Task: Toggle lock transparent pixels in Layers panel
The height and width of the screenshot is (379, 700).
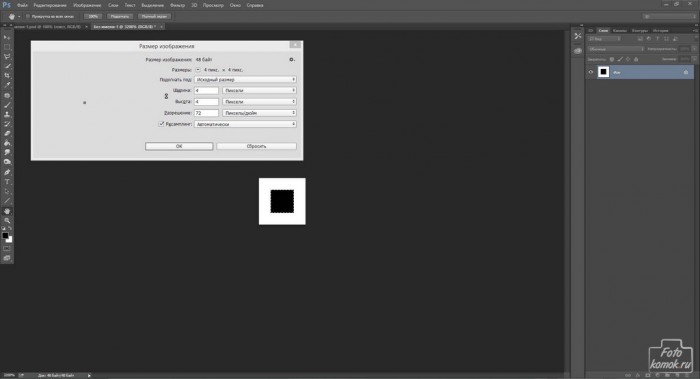Action: pyautogui.click(x=612, y=59)
